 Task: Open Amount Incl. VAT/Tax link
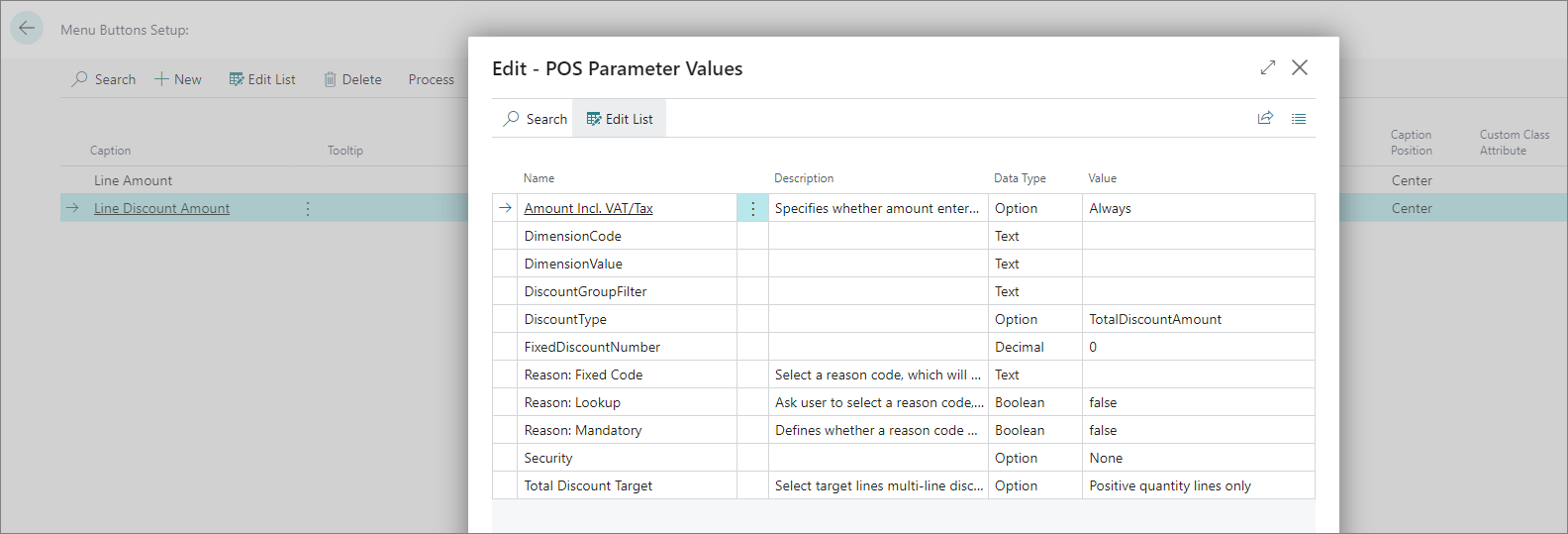pyautogui.click(x=589, y=208)
